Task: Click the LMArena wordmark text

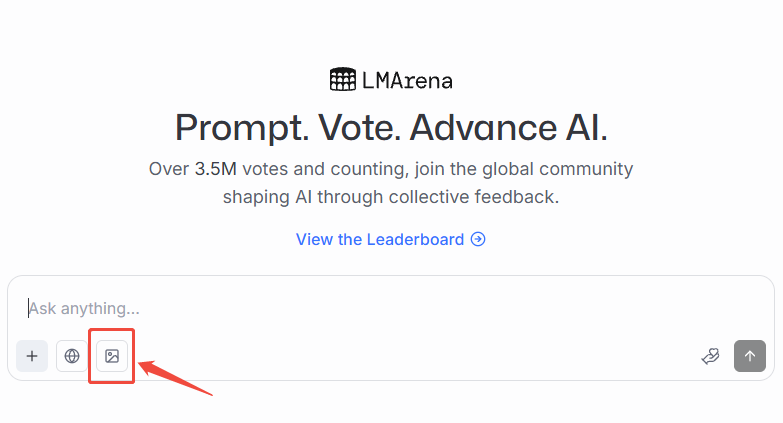Action: click(x=410, y=80)
